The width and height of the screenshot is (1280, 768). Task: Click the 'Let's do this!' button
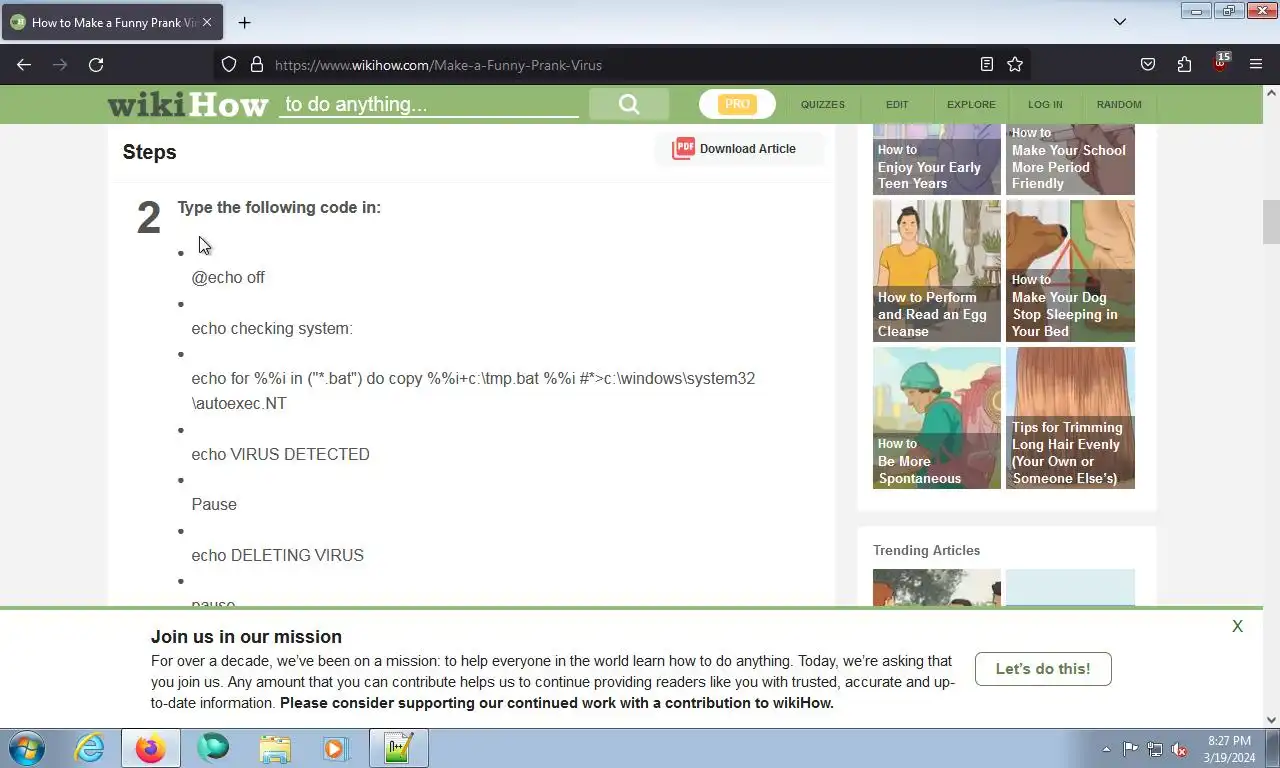pos(1043,669)
